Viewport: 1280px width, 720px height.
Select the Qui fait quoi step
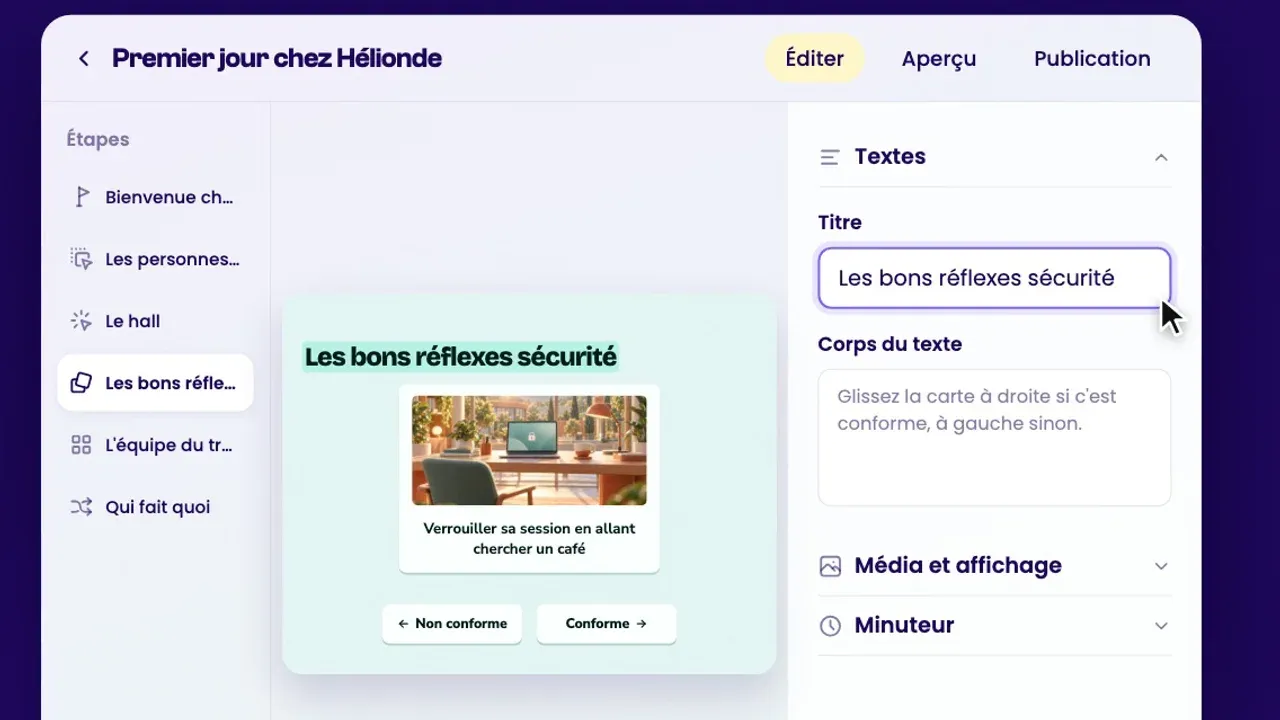click(x=155, y=507)
